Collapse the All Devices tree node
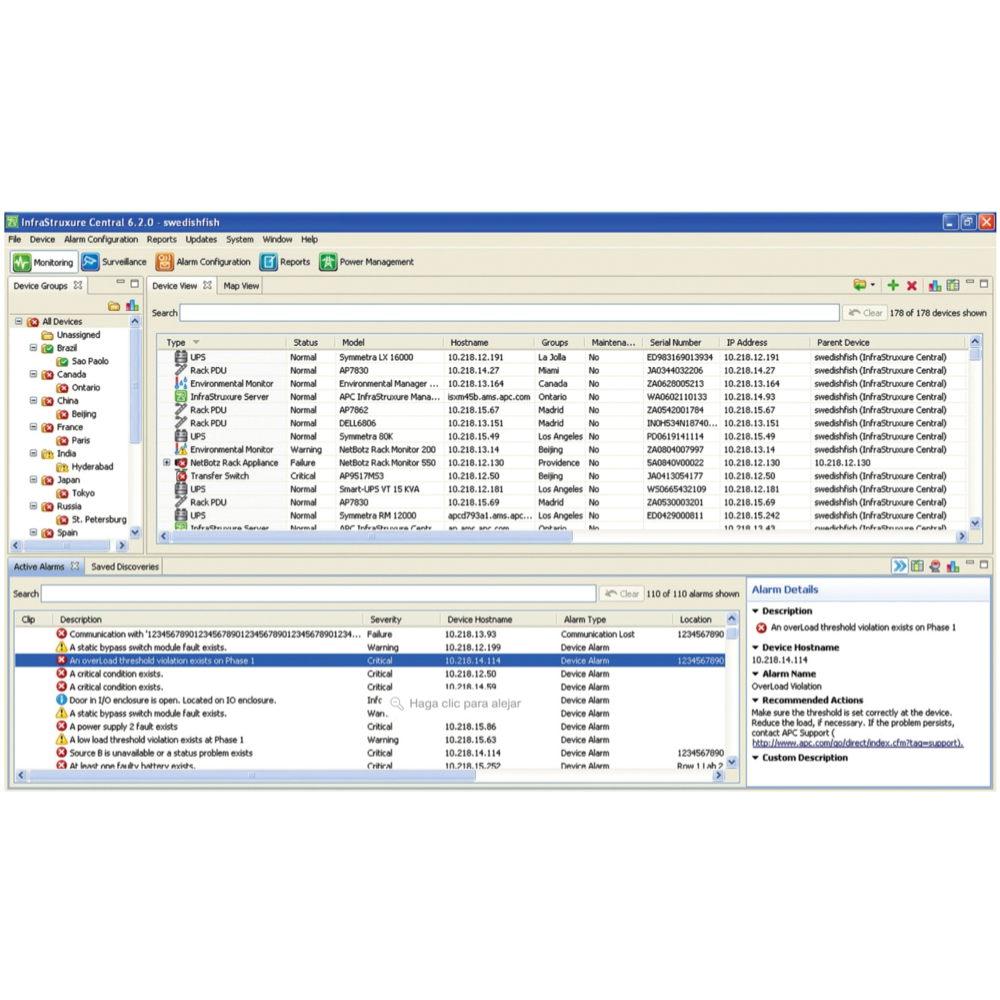 click(x=18, y=321)
